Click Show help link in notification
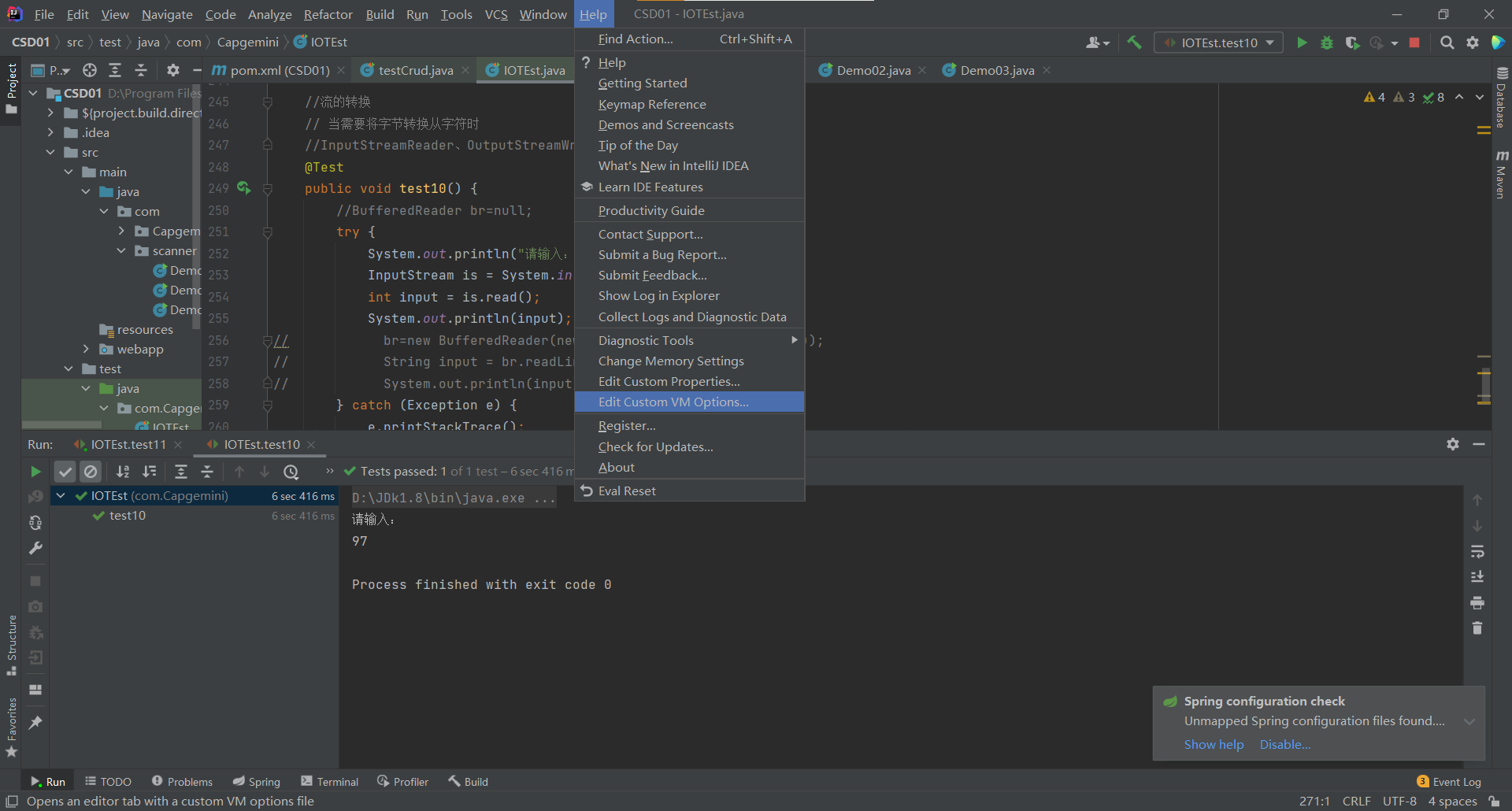Screen dimensions: 1512x811 tap(1214, 744)
